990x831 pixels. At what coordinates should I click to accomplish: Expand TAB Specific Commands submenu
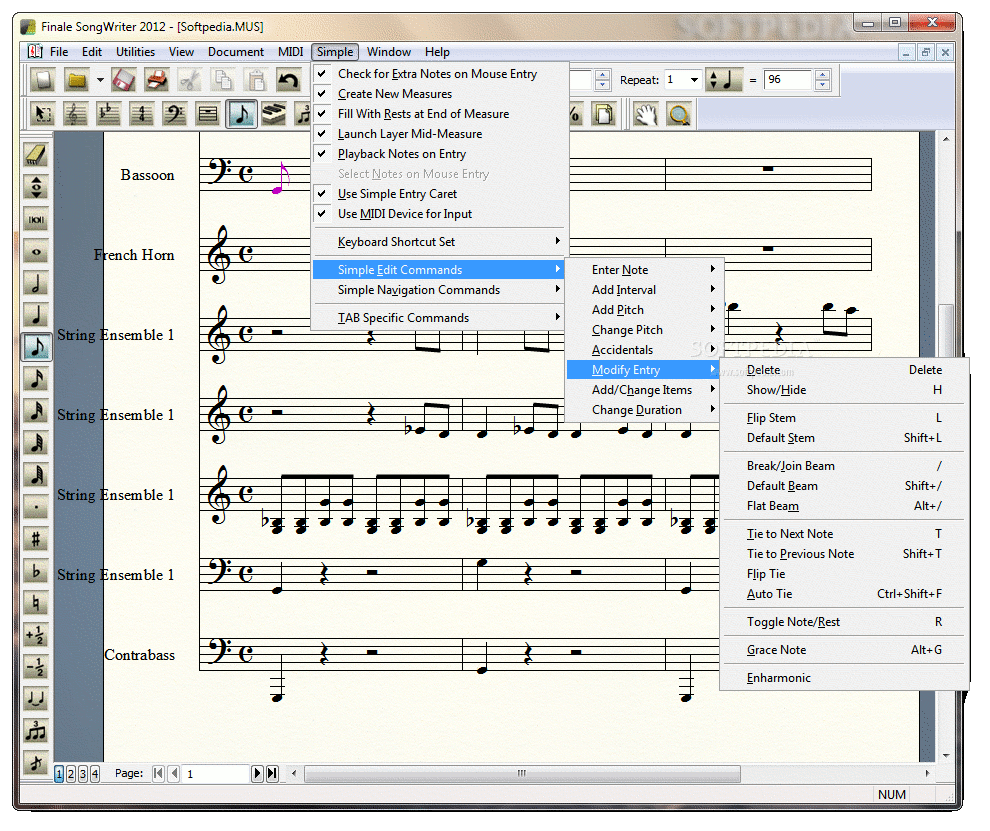pos(441,318)
